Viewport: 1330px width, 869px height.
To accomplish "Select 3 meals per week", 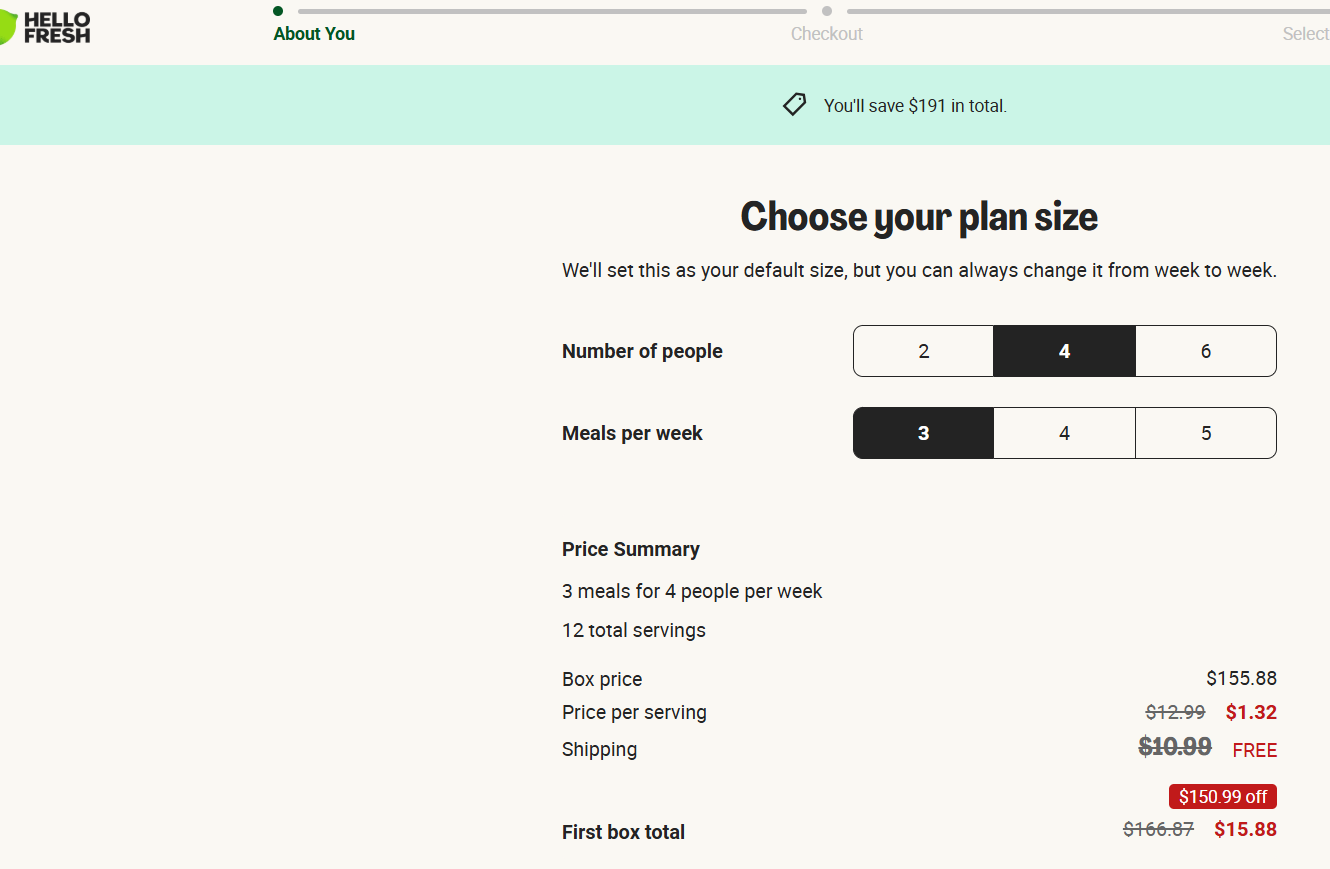I will 923,433.
